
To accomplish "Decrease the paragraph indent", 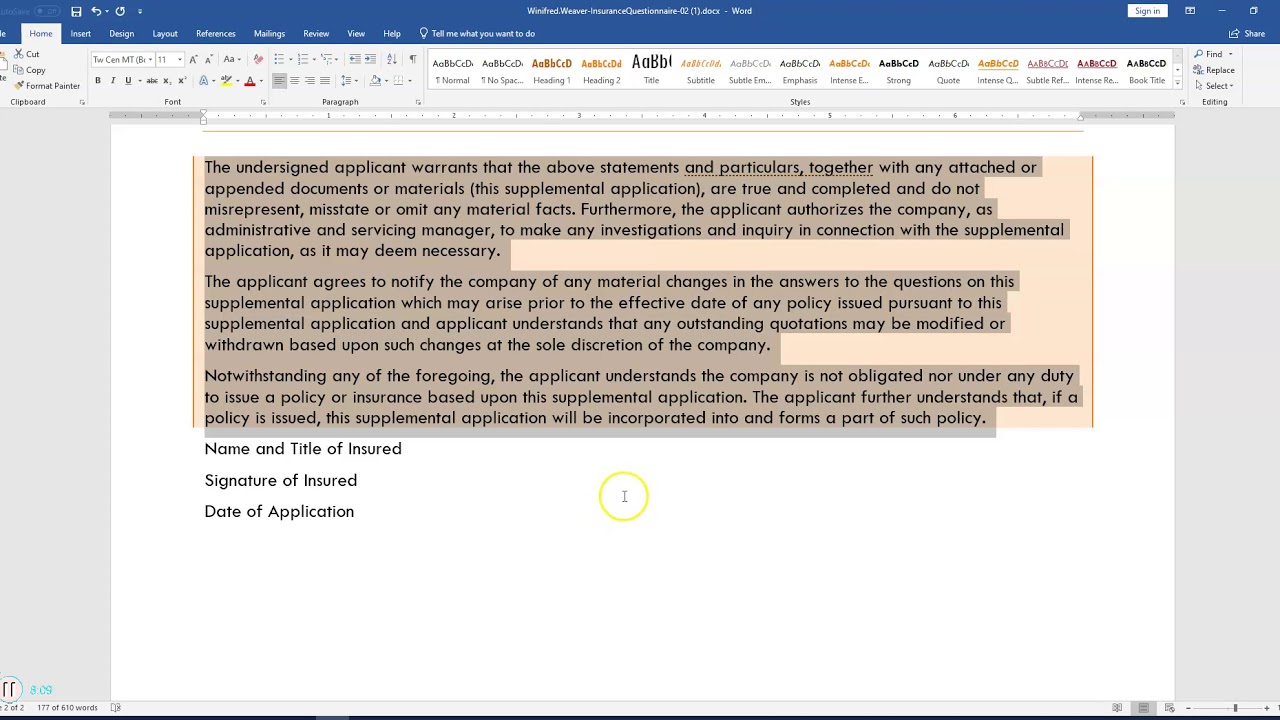I will pos(355,59).
